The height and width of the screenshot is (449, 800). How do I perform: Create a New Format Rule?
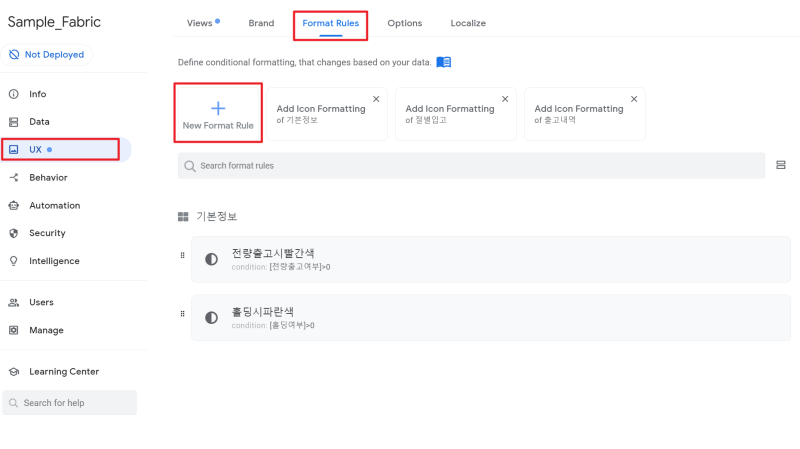pyautogui.click(x=218, y=113)
